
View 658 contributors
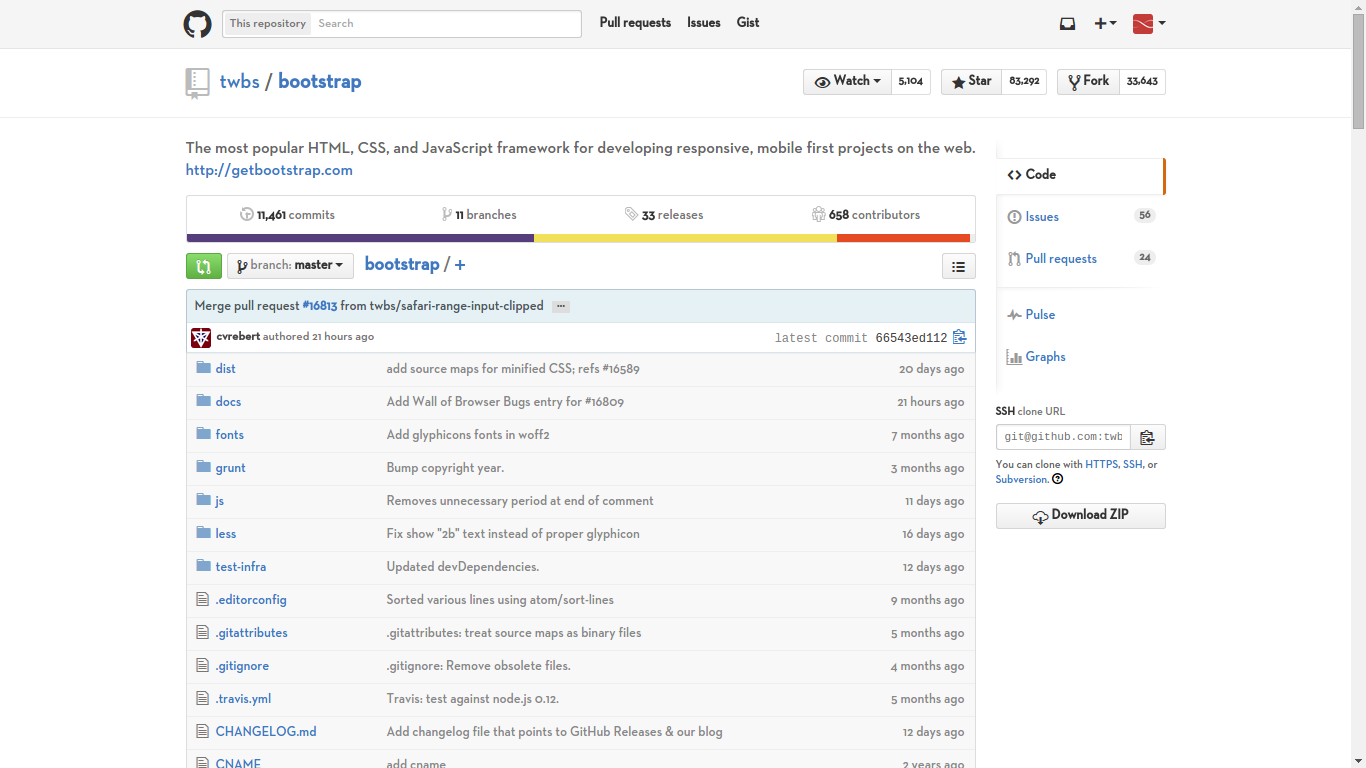[866, 215]
